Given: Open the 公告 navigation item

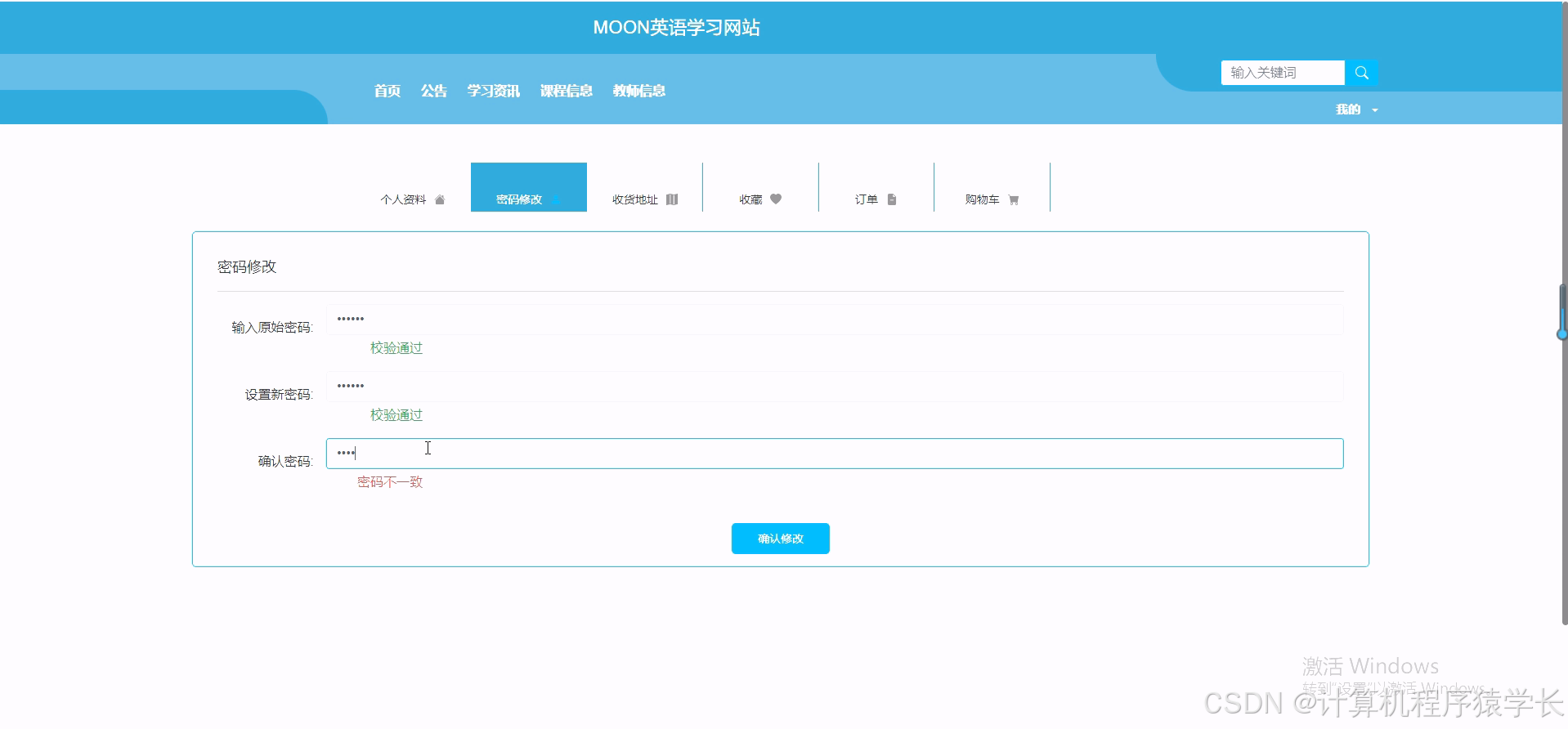Looking at the screenshot, I should tap(434, 91).
